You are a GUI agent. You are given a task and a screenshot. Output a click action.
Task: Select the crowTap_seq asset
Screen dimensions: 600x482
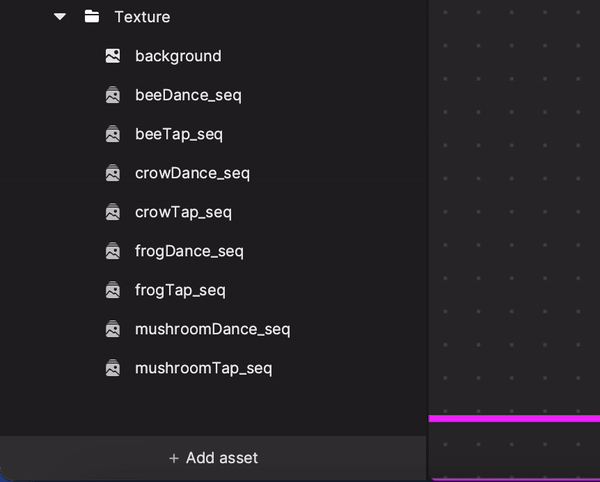[x=183, y=212]
